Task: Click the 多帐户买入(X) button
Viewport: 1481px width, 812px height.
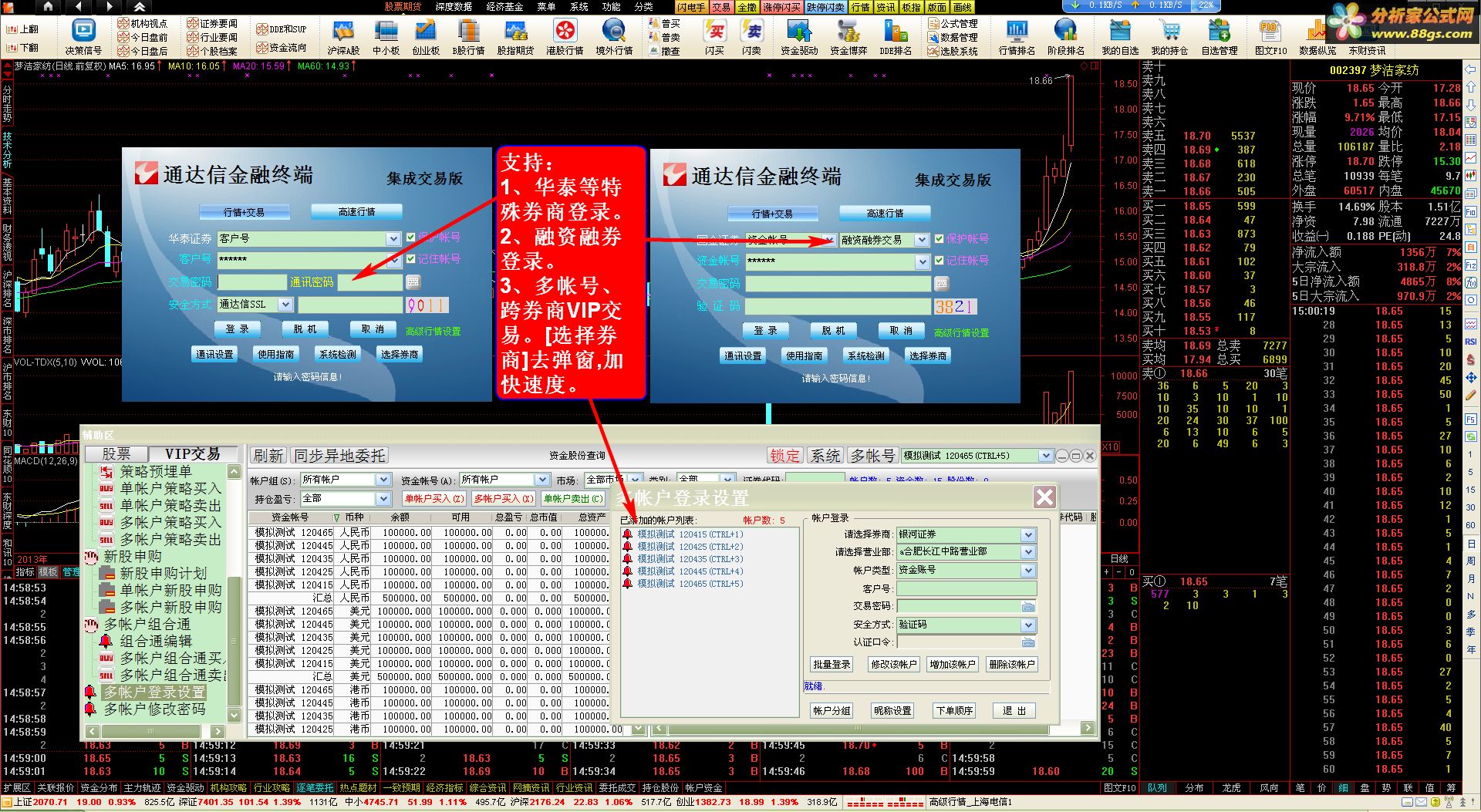Action: [504, 498]
